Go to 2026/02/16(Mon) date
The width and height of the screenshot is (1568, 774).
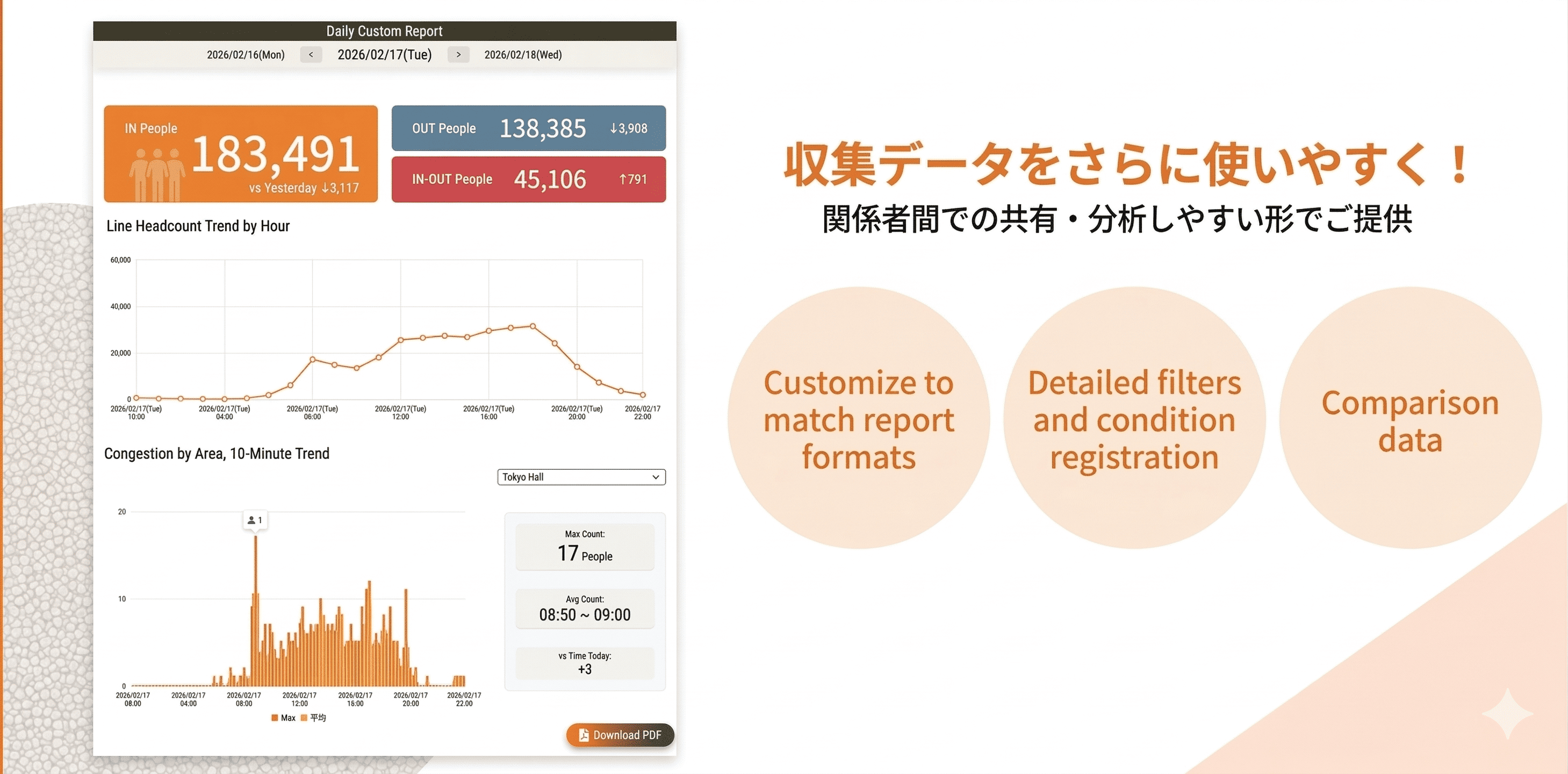tap(246, 55)
